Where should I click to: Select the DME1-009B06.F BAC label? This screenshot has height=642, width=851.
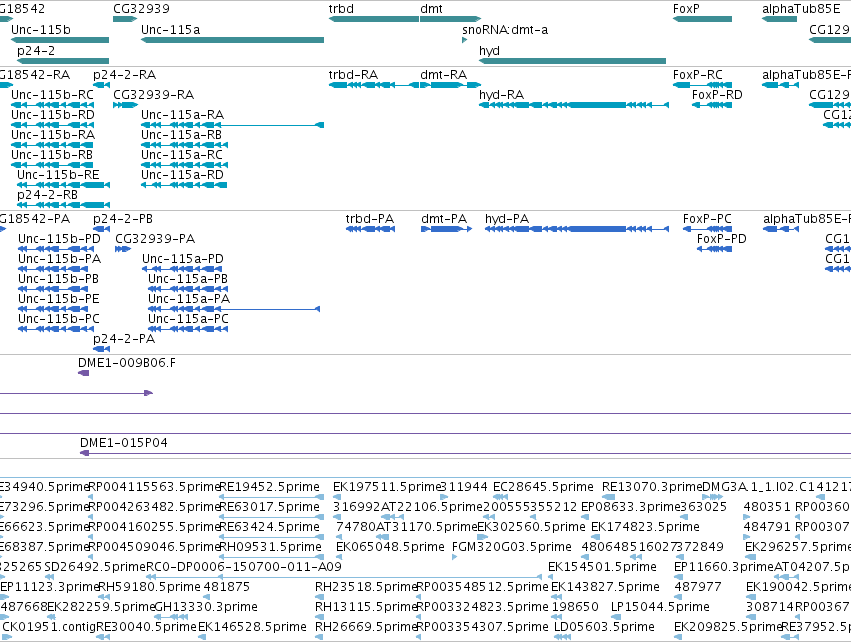pos(126,363)
